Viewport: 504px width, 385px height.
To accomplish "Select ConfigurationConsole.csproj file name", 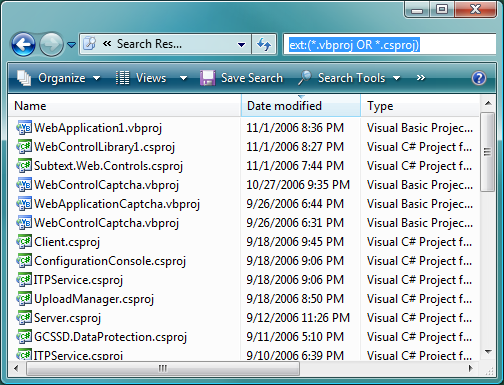I will tap(110, 261).
